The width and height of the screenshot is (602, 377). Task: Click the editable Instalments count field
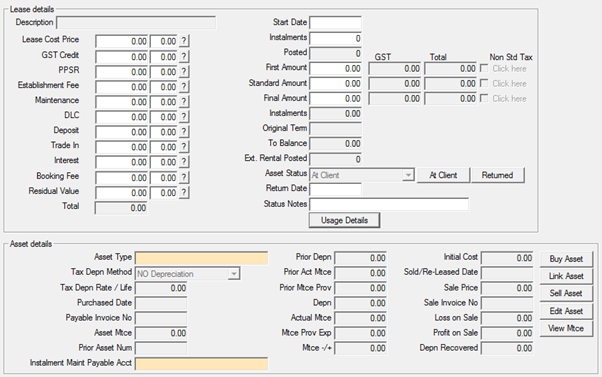pos(335,38)
